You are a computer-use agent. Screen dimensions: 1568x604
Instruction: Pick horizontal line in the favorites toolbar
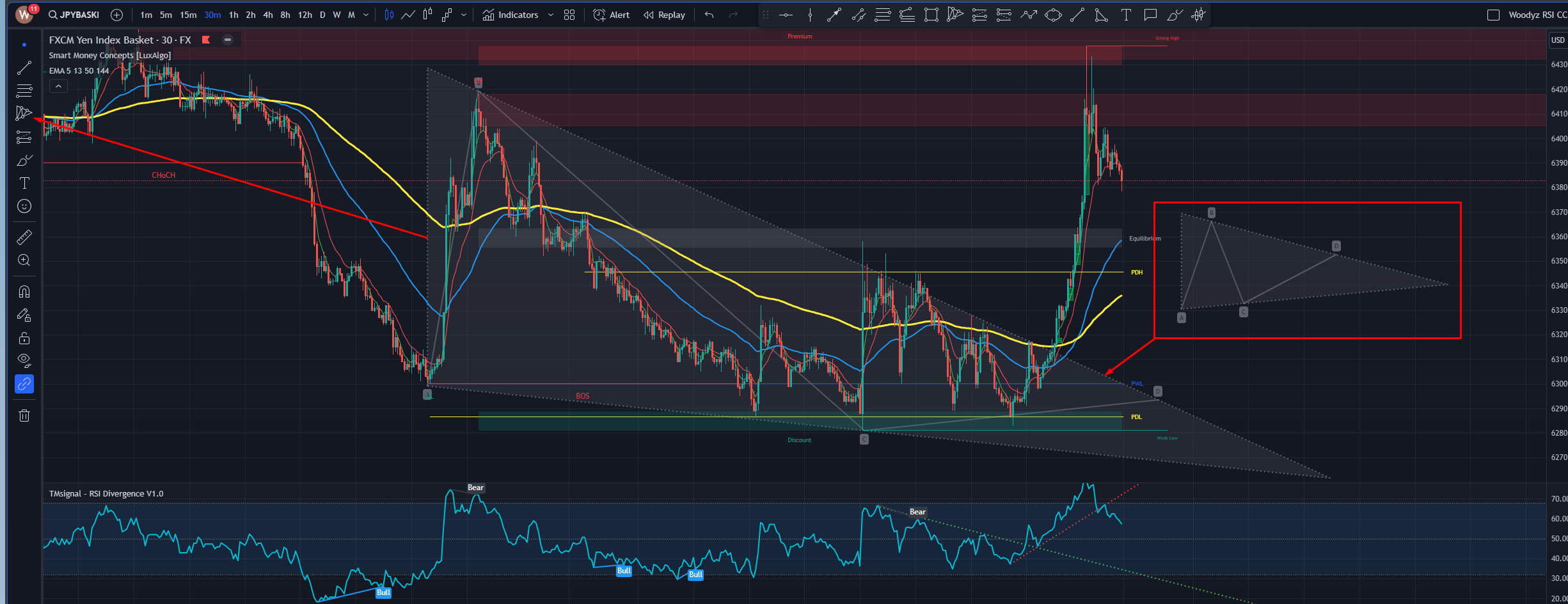(x=786, y=15)
